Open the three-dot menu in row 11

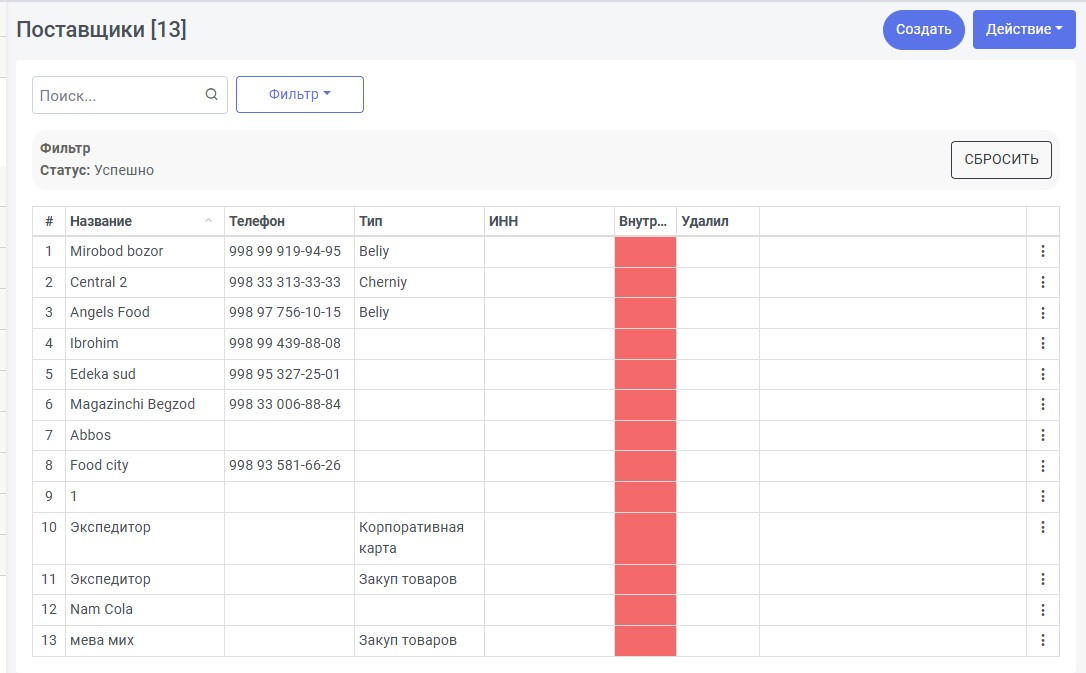[x=1042, y=580]
